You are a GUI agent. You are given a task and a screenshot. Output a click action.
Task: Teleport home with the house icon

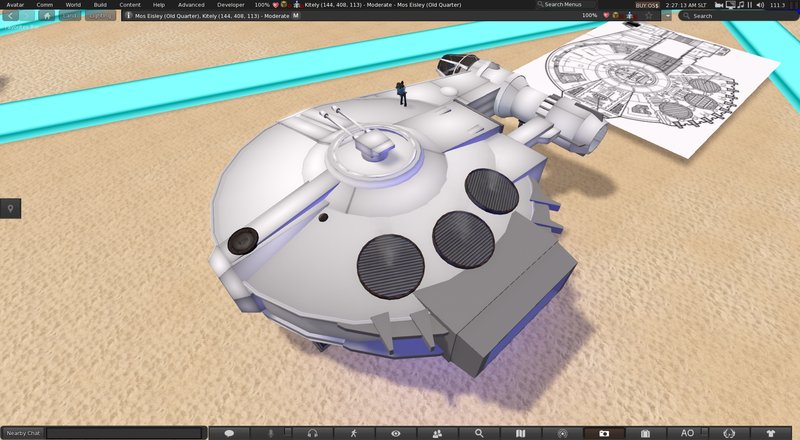pyautogui.click(x=47, y=16)
